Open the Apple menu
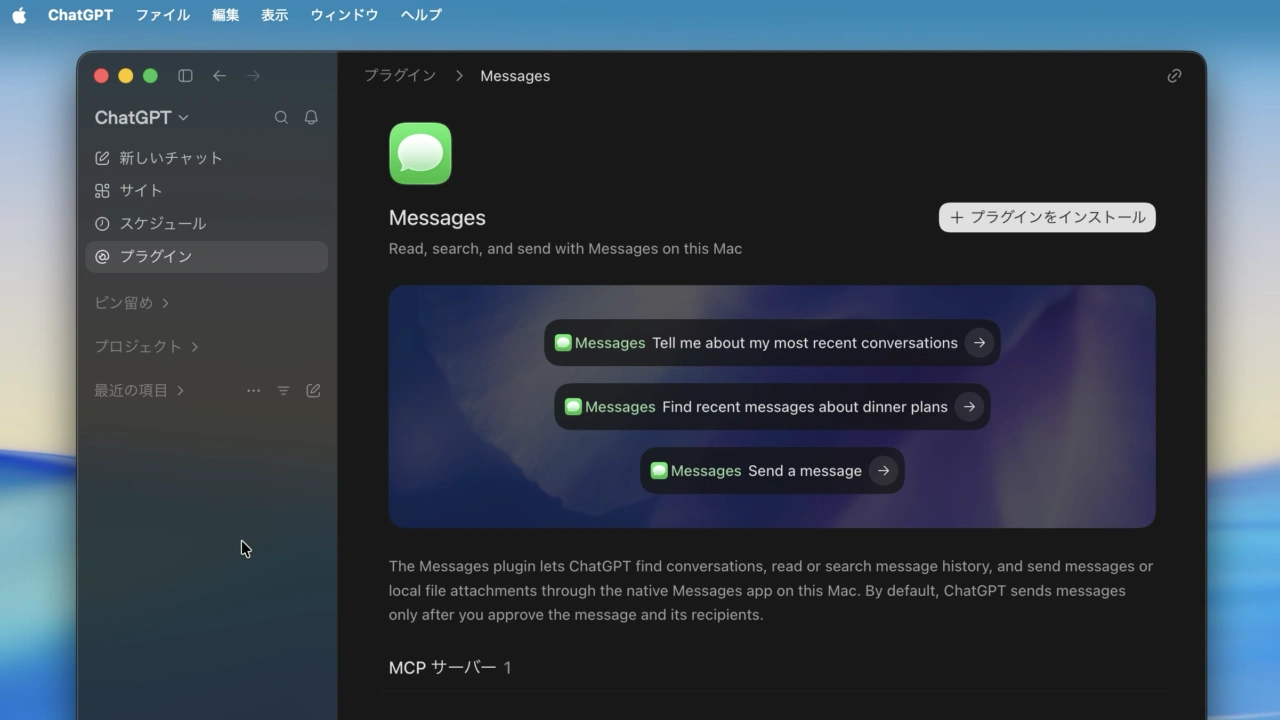 [19, 15]
